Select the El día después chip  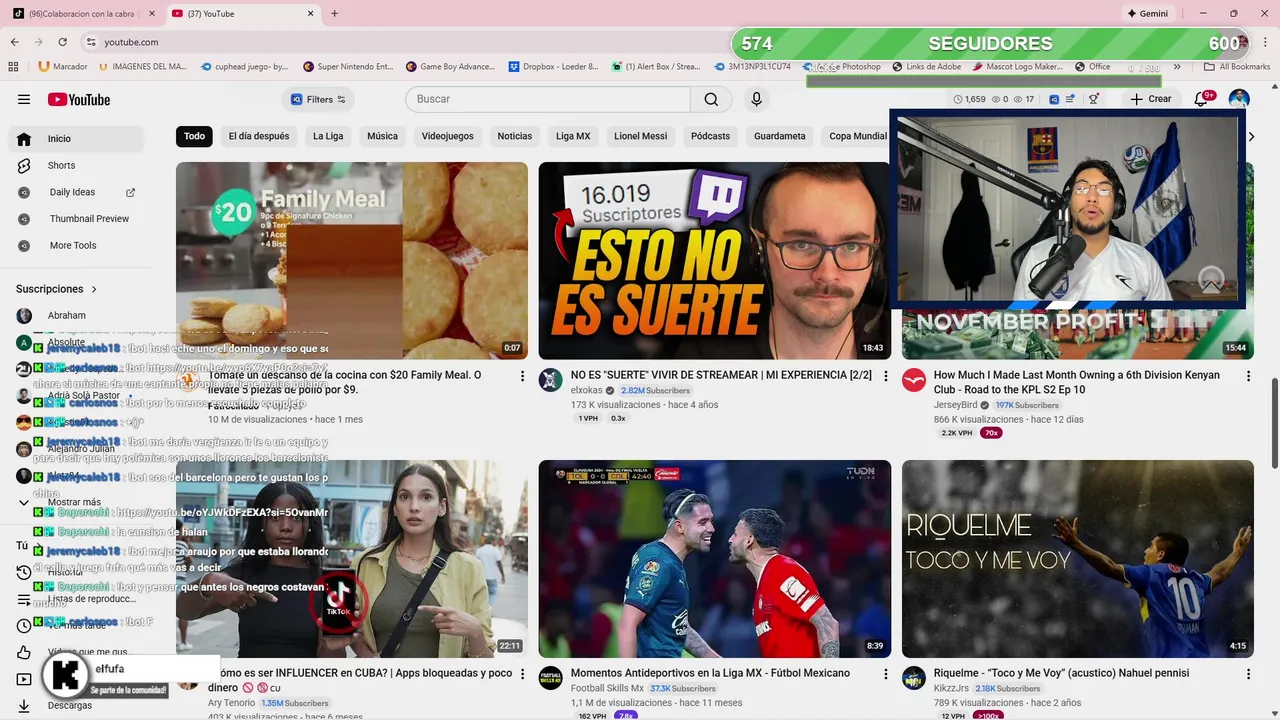[x=259, y=136]
